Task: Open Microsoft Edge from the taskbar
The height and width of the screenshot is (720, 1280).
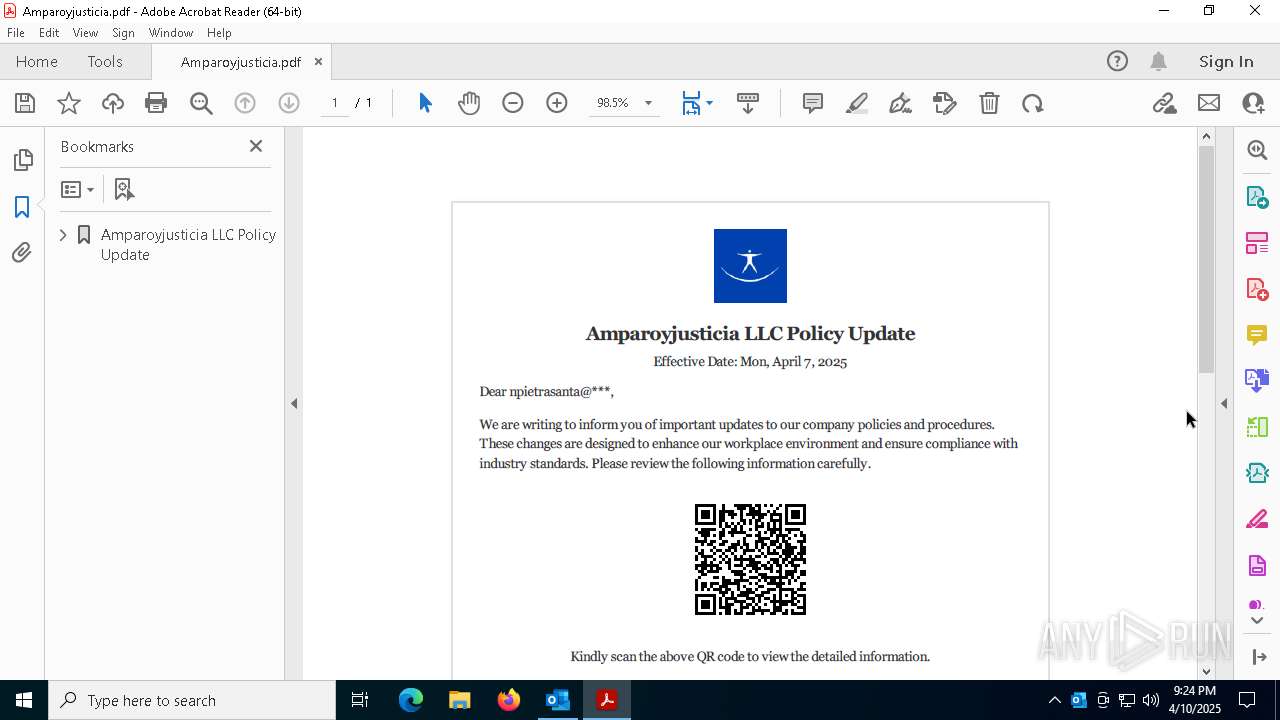Action: [x=411, y=700]
